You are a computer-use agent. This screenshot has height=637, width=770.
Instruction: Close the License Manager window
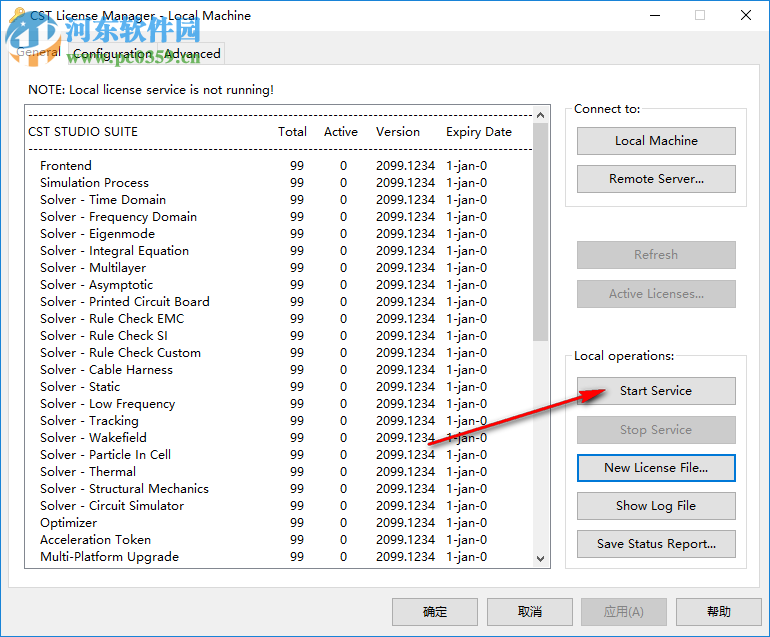point(745,15)
